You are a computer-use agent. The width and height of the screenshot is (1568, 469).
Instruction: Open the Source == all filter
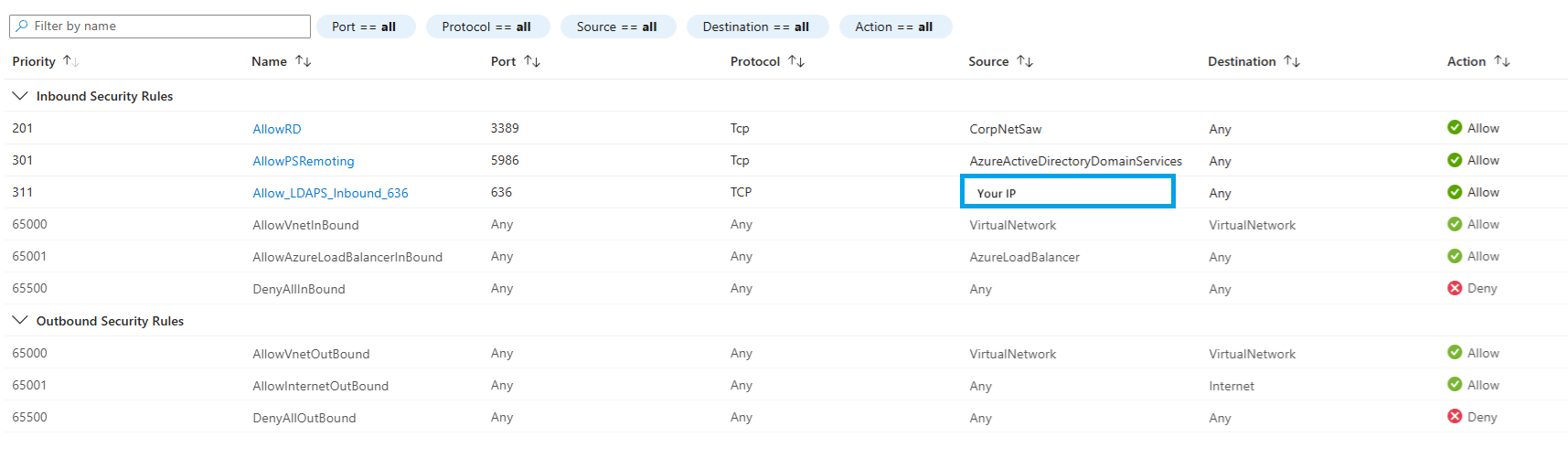click(x=617, y=27)
